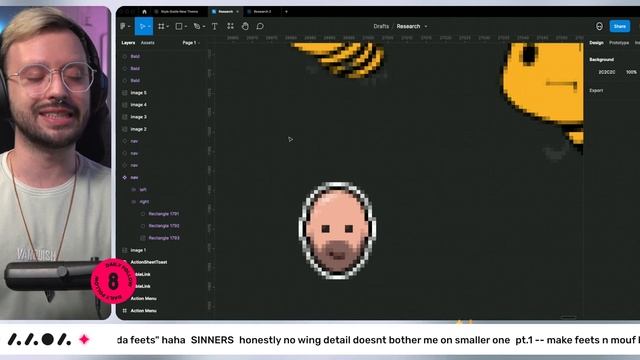
Task: Open the Resources components tool
Action: pos(230,26)
